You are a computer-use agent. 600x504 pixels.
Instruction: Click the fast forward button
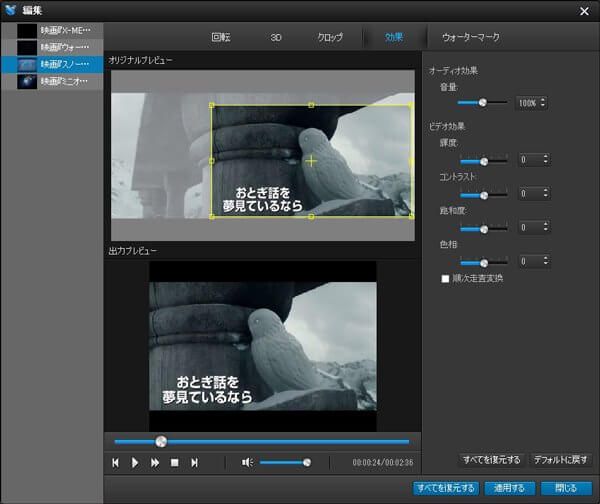pos(155,462)
